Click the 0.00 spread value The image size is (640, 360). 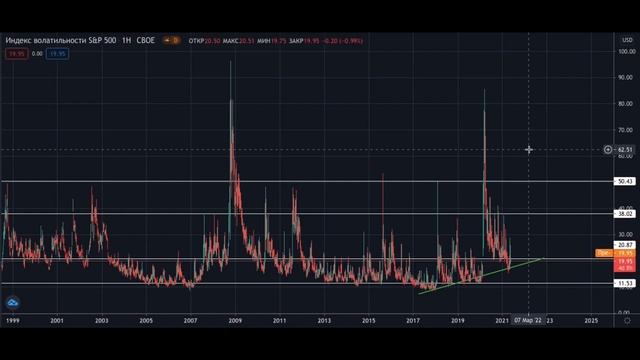pyautogui.click(x=37, y=54)
